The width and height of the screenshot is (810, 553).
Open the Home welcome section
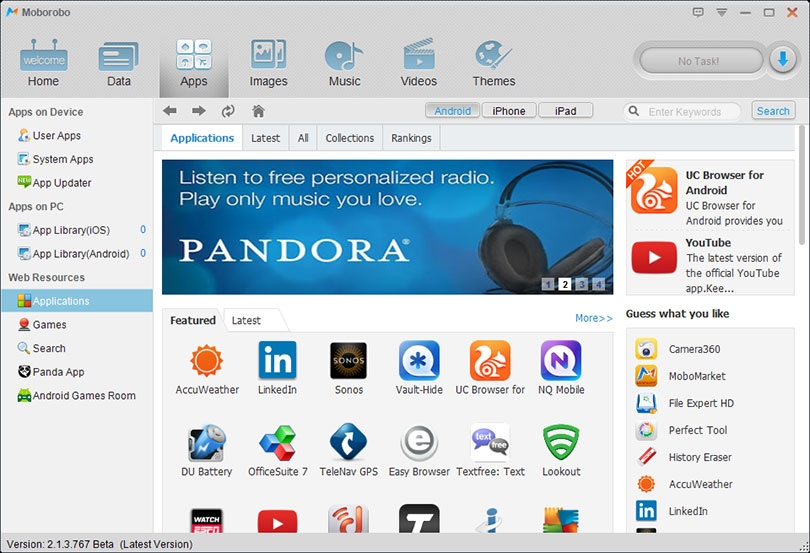[x=43, y=63]
